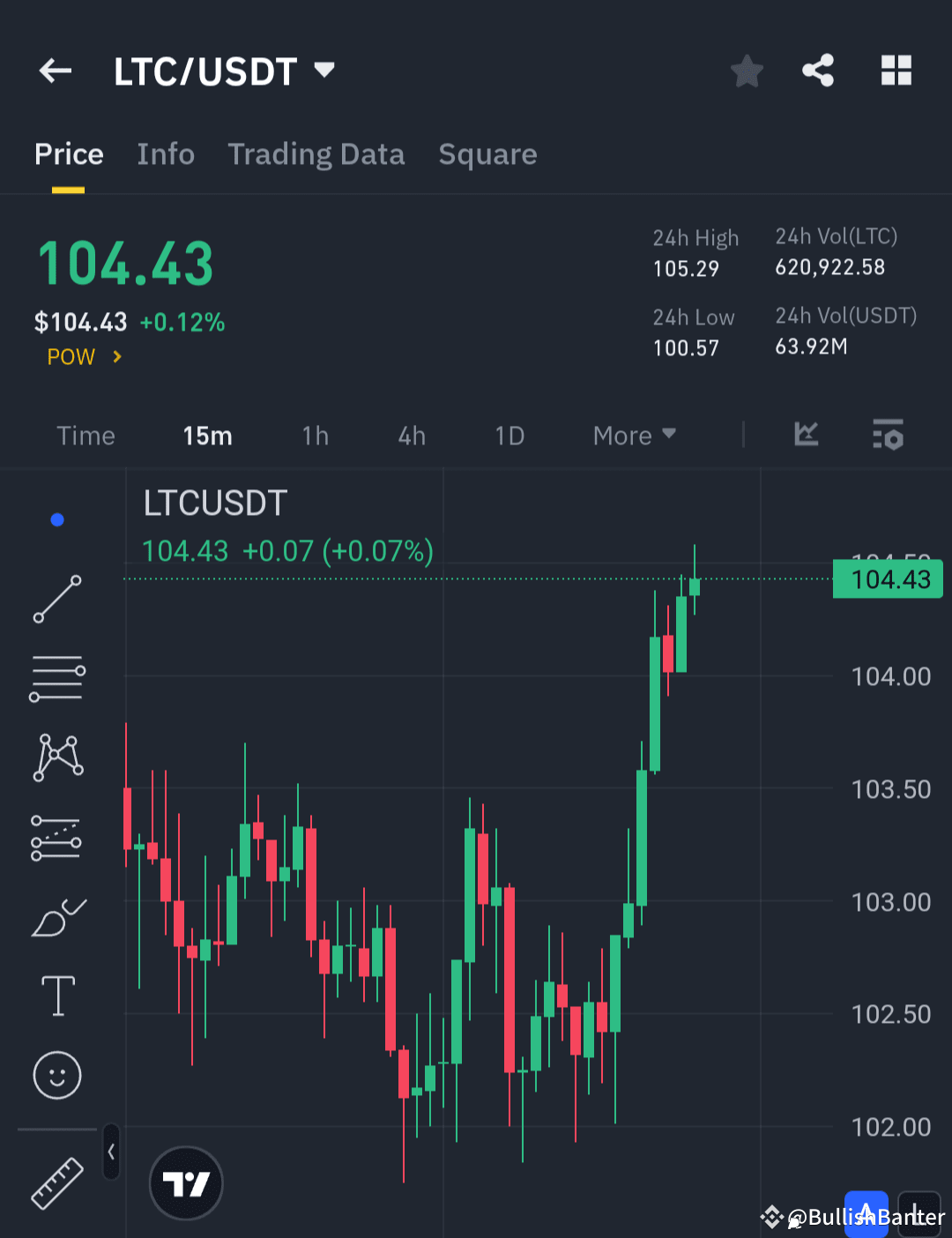Select the 1h timeframe
952x1238 pixels.
coord(315,435)
